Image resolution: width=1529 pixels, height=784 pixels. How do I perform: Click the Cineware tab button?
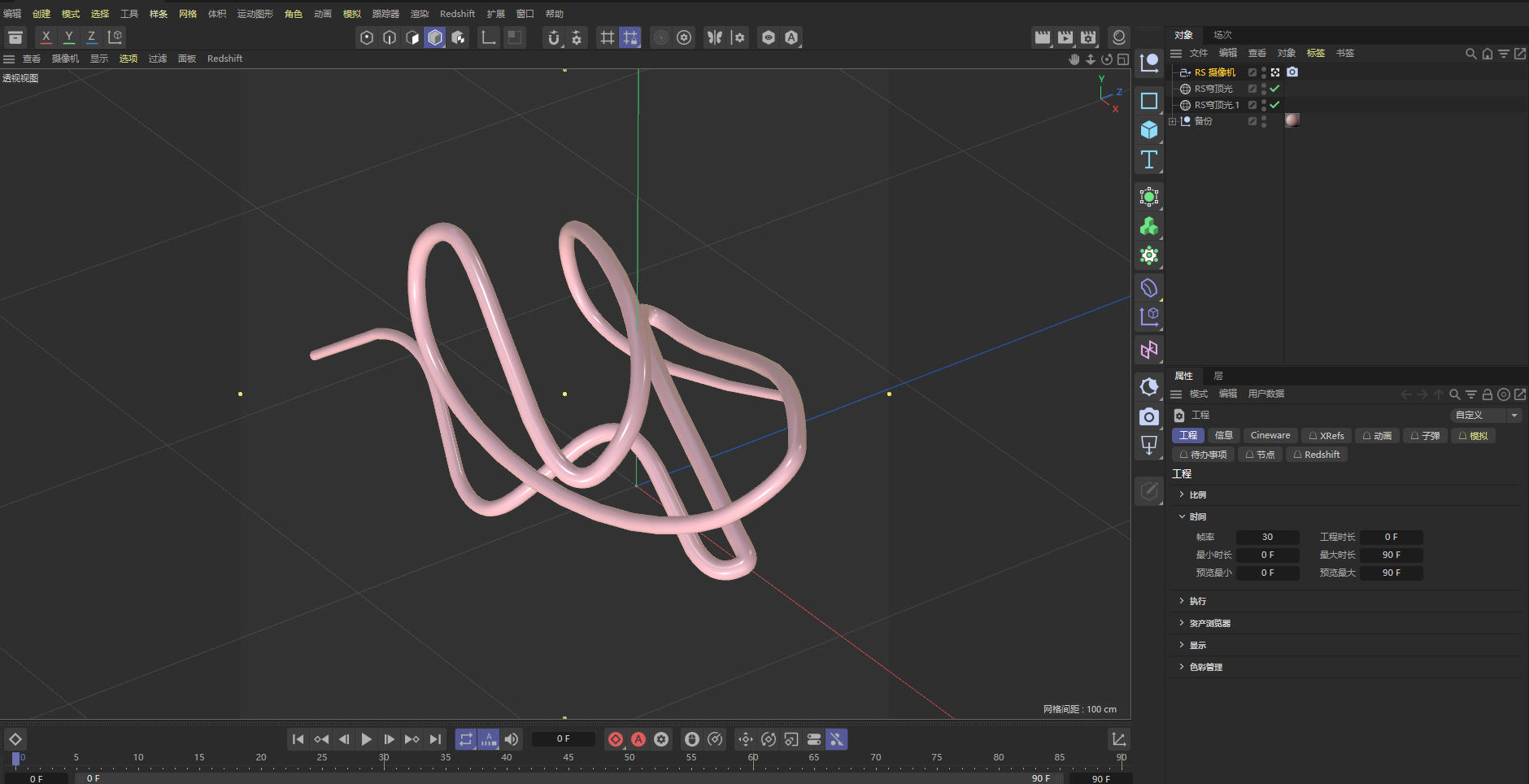pyautogui.click(x=1270, y=436)
